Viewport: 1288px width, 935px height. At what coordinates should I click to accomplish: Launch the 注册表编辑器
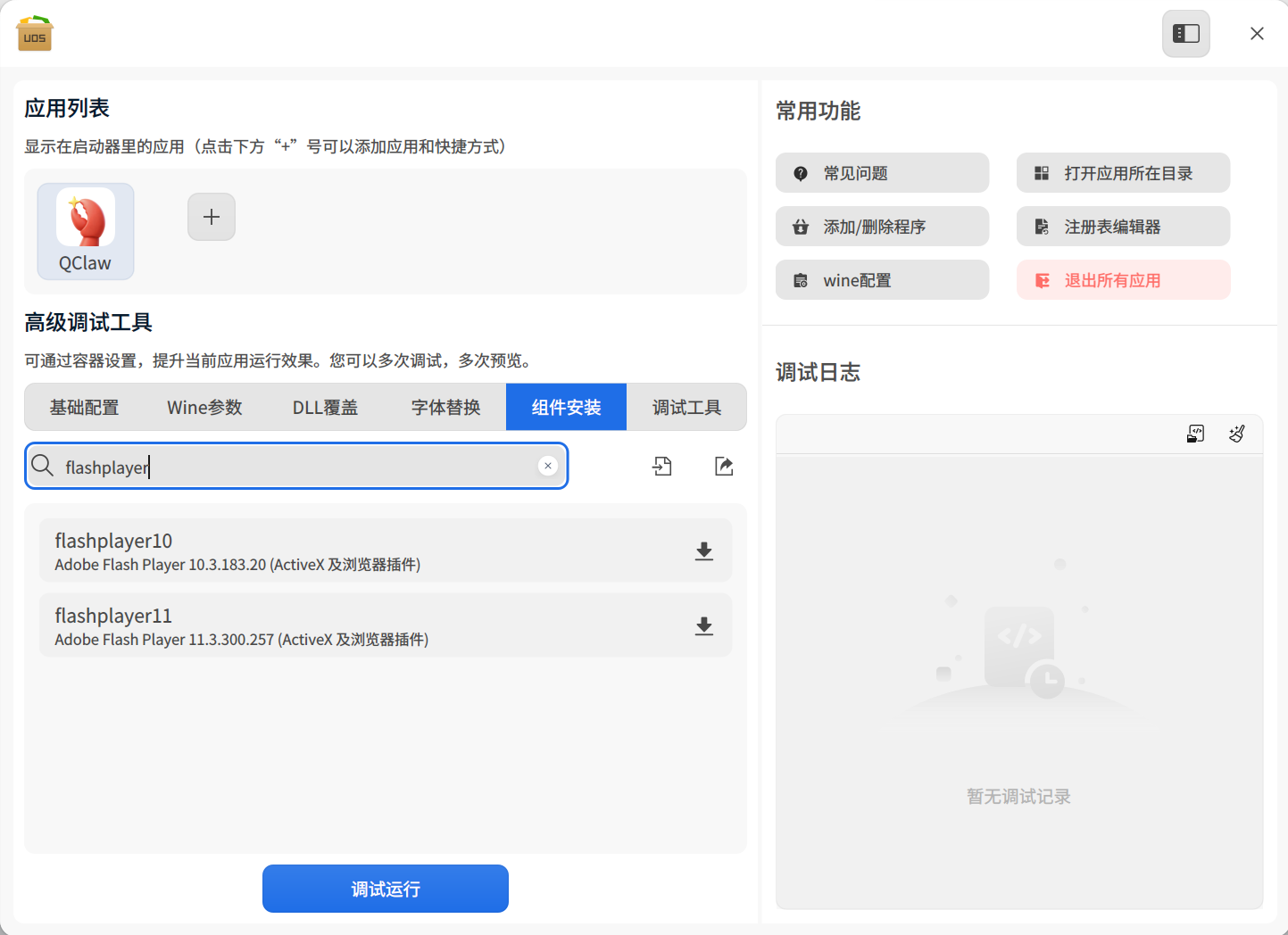(x=1123, y=227)
